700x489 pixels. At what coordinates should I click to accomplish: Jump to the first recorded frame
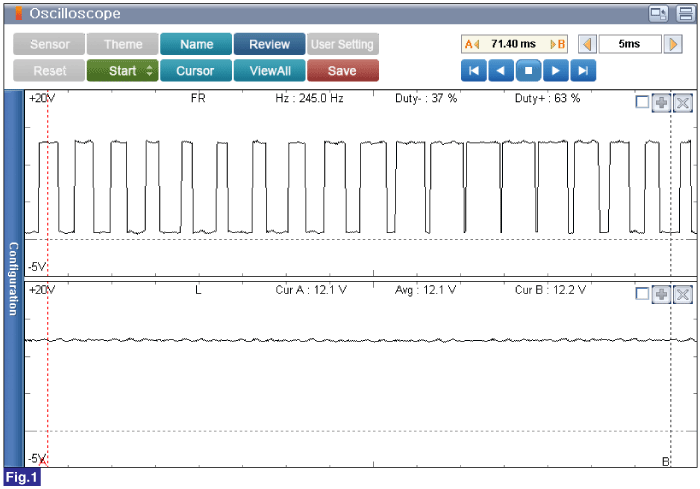(474, 71)
